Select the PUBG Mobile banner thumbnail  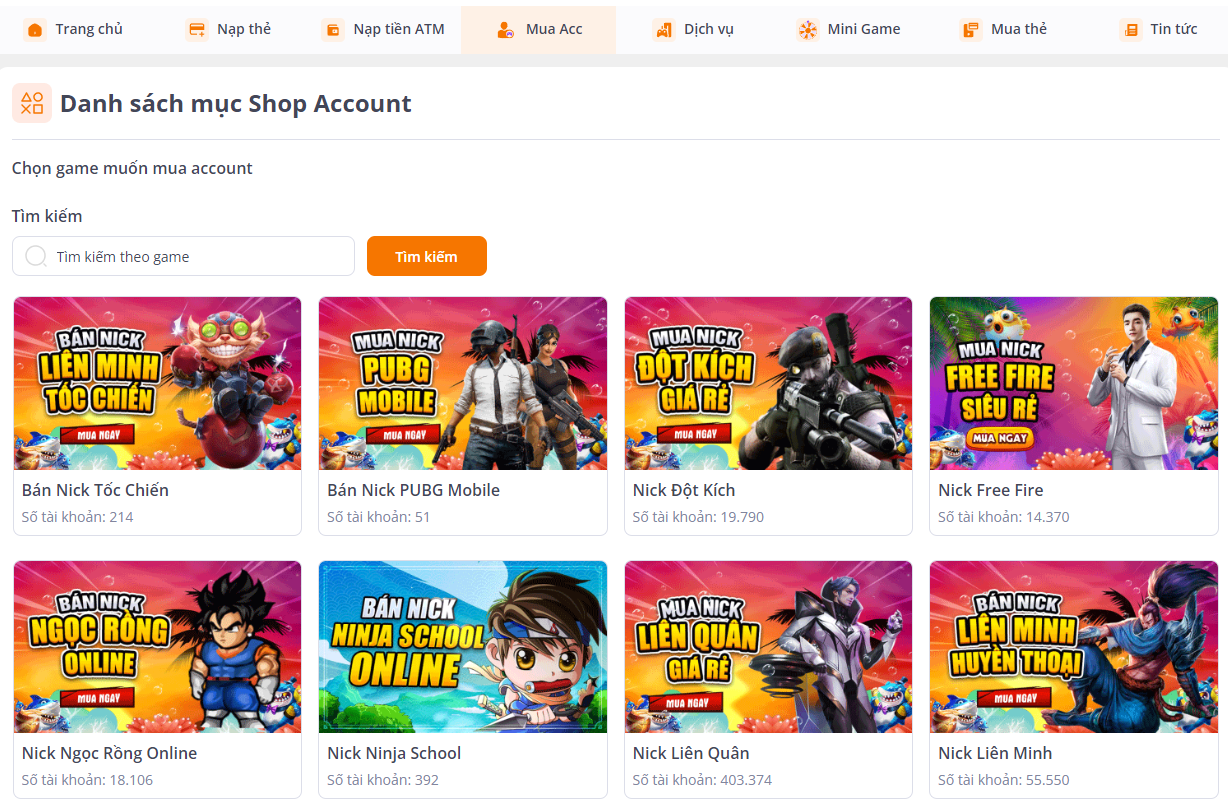tap(463, 383)
